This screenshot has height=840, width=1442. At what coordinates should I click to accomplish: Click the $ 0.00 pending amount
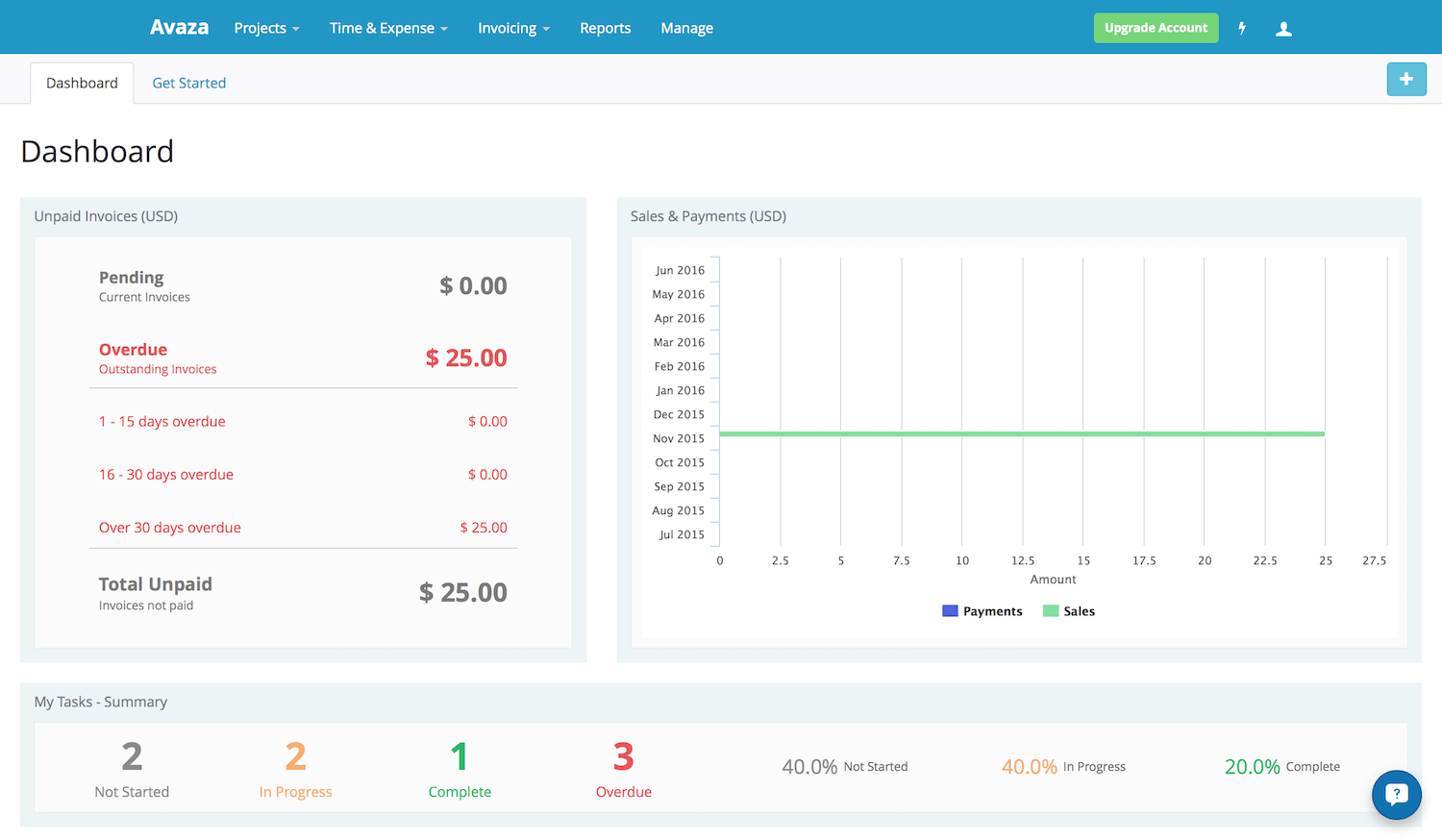[473, 285]
